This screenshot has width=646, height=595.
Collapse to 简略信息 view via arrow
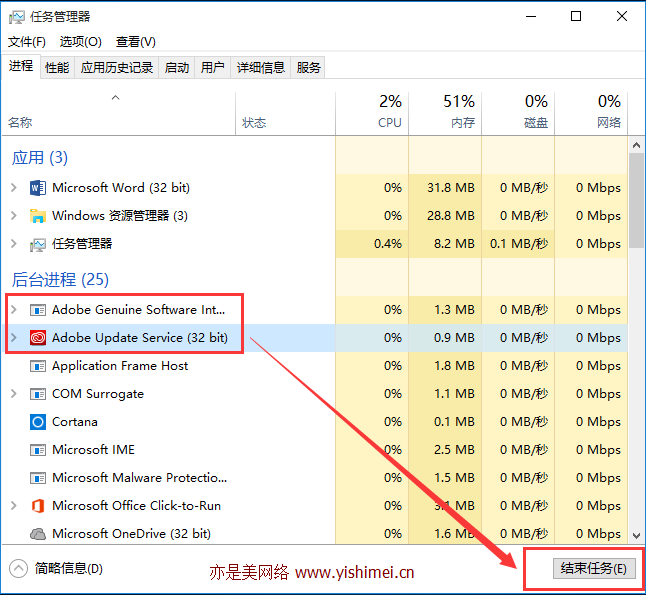point(18,569)
